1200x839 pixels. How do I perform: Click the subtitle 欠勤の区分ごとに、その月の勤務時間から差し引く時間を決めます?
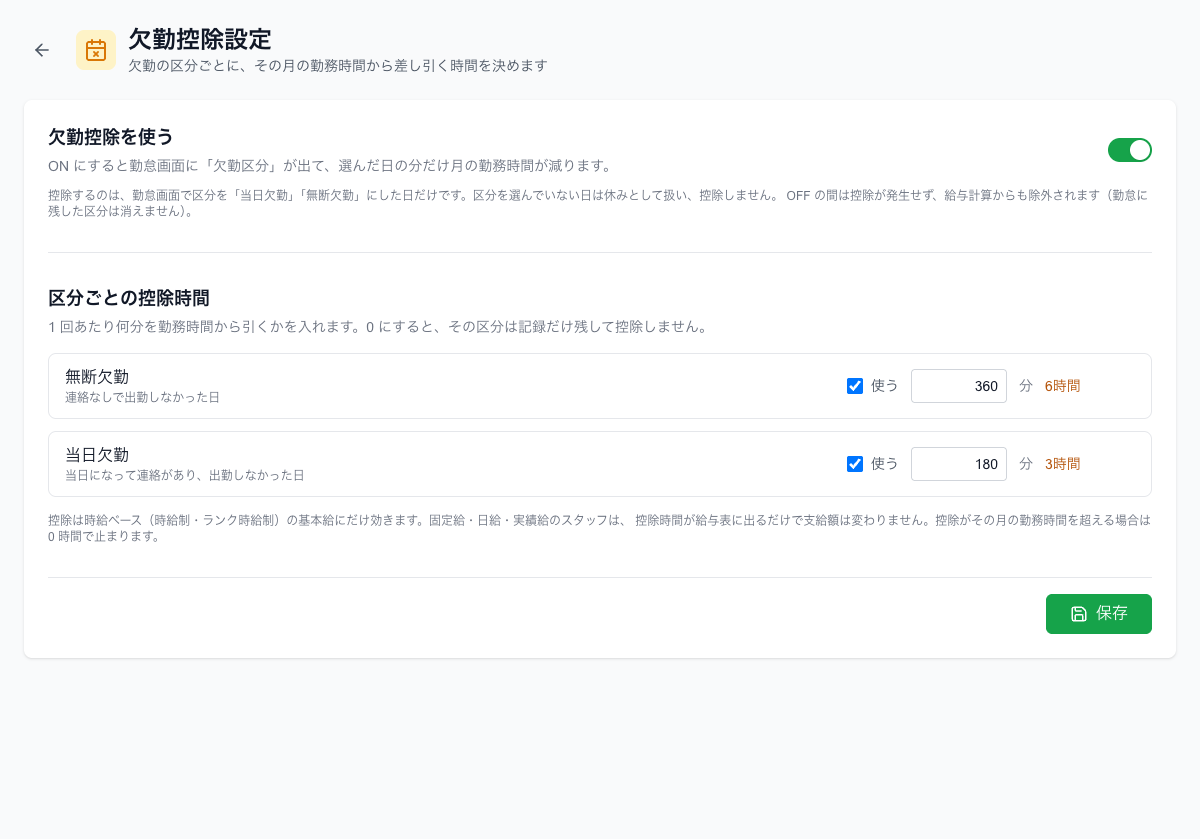pyautogui.click(x=338, y=66)
